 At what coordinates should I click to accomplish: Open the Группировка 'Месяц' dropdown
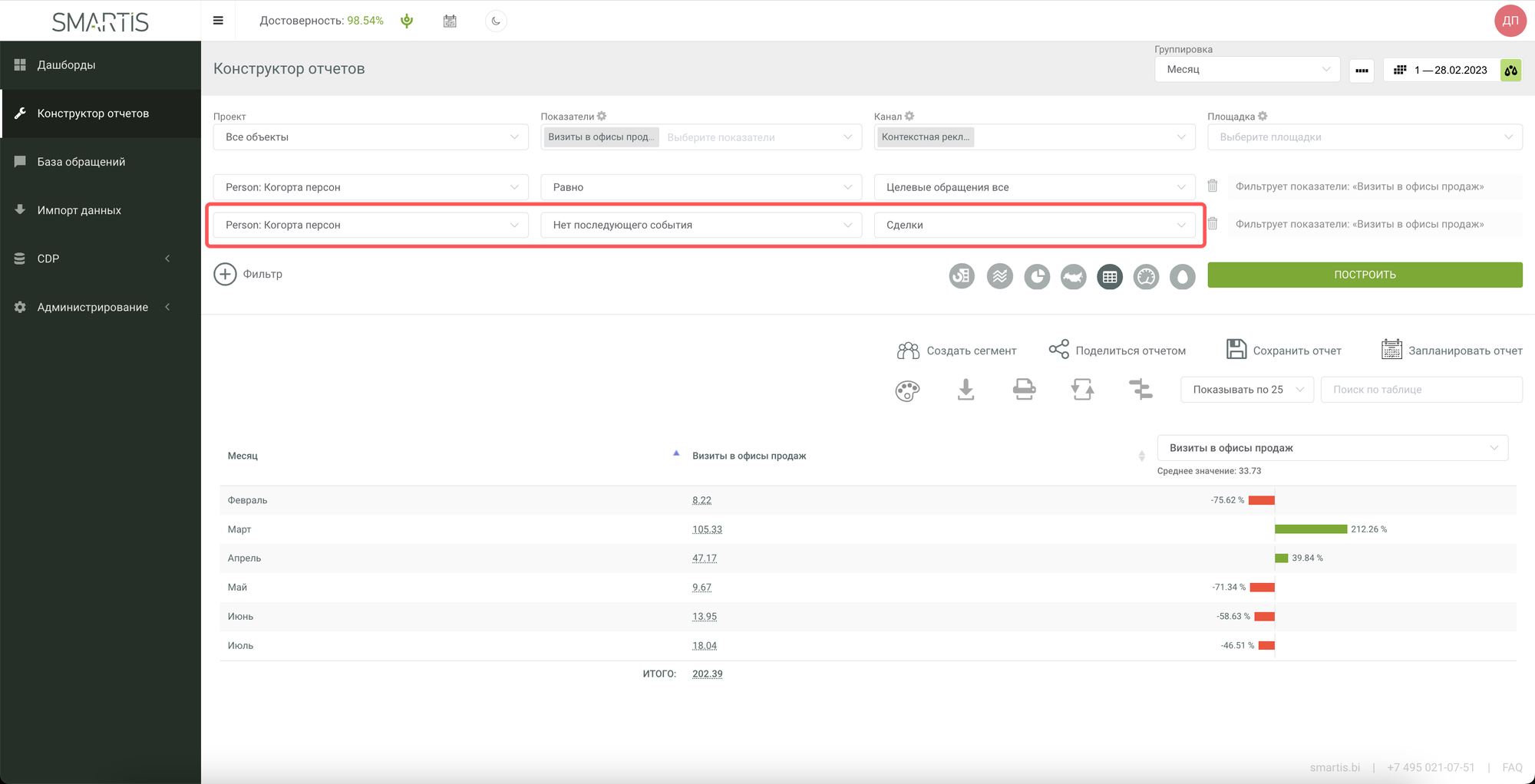(1246, 70)
